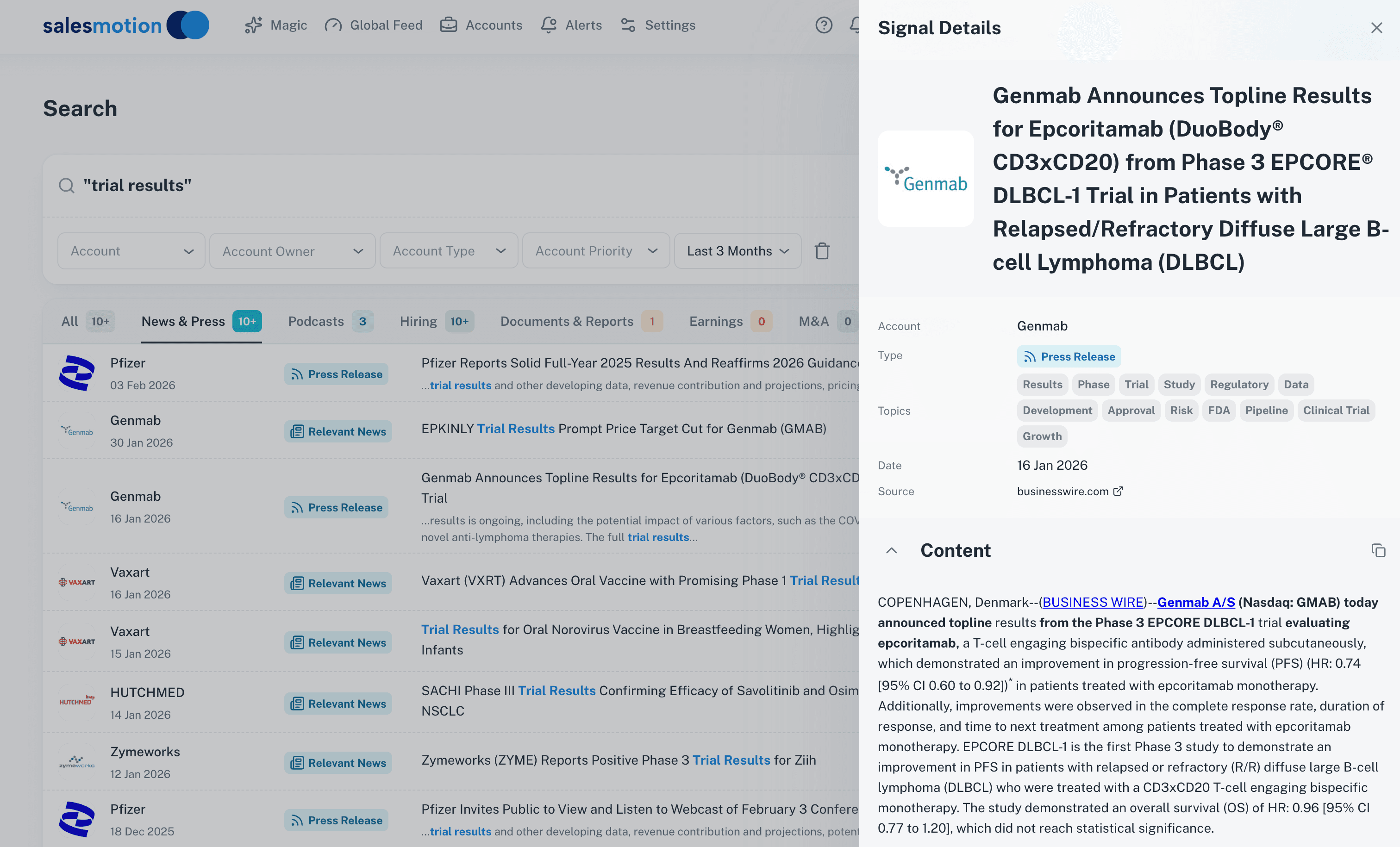1400x847 pixels.
Task: Copy content using the copy icon
Action: click(x=1378, y=550)
